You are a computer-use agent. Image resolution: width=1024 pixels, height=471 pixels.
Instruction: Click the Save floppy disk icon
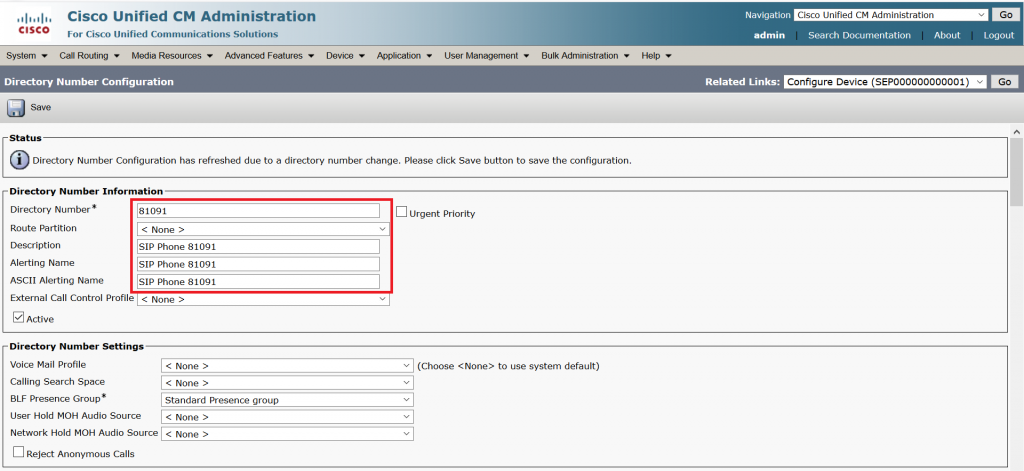click(x=16, y=107)
